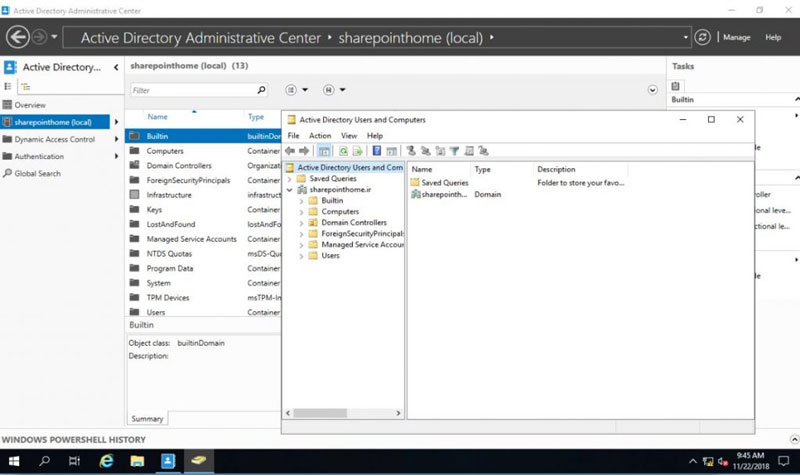Select the NTDS Quotas row
Viewport: 800px width, 475px height.
point(204,254)
